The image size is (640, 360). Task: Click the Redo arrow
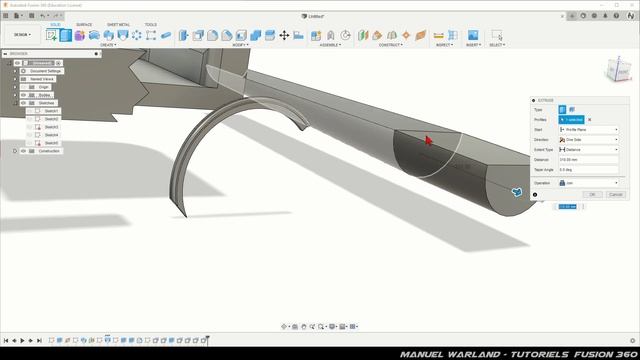click(x=56, y=16)
